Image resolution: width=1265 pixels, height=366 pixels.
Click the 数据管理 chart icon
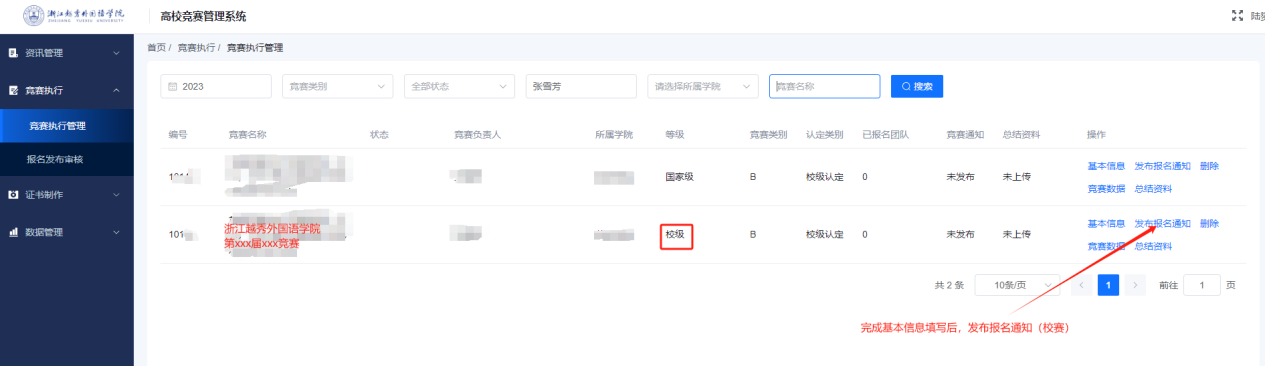tap(14, 232)
